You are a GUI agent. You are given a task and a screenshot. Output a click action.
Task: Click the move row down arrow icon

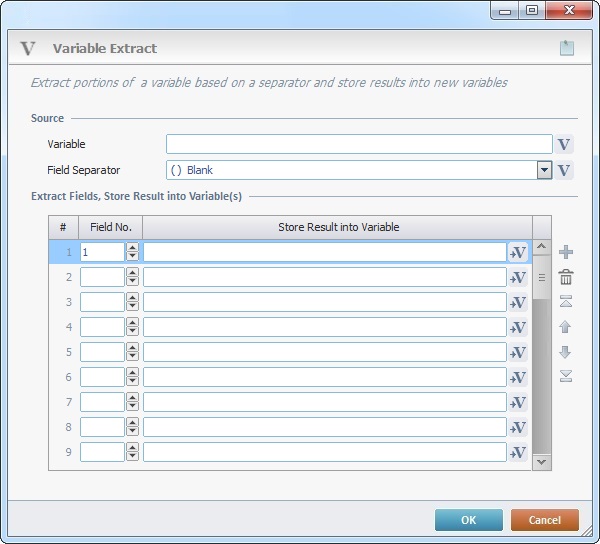(x=566, y=352)
